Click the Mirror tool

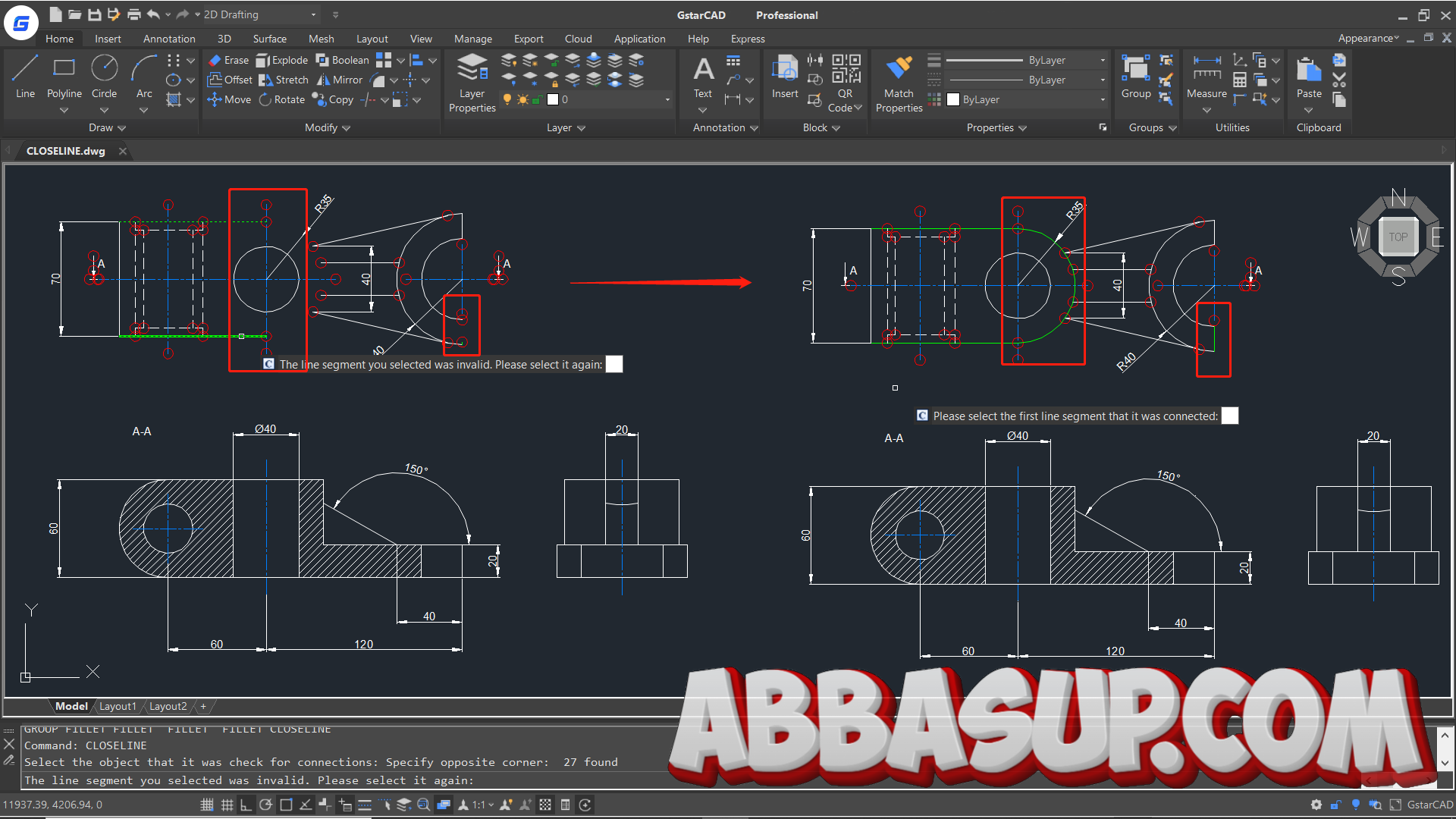coord(340,80)
